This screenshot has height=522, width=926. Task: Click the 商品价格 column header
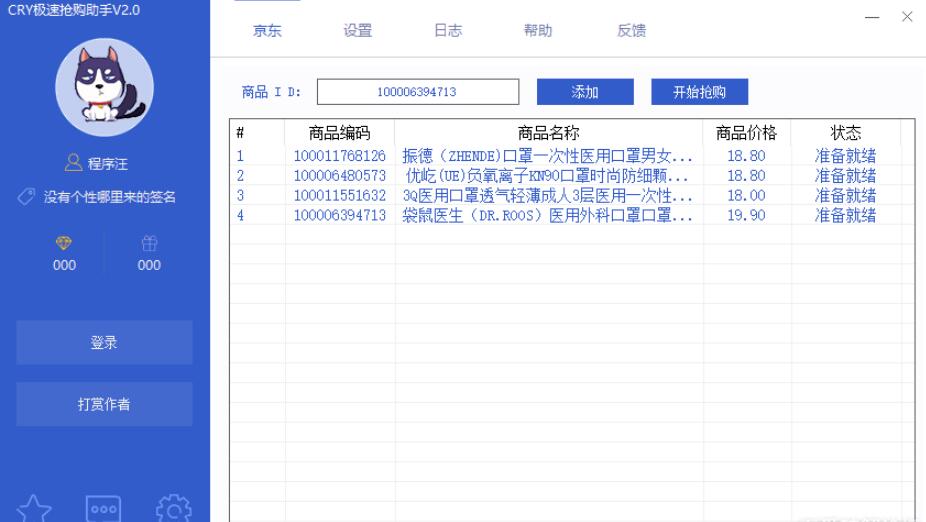coord(746,133)
